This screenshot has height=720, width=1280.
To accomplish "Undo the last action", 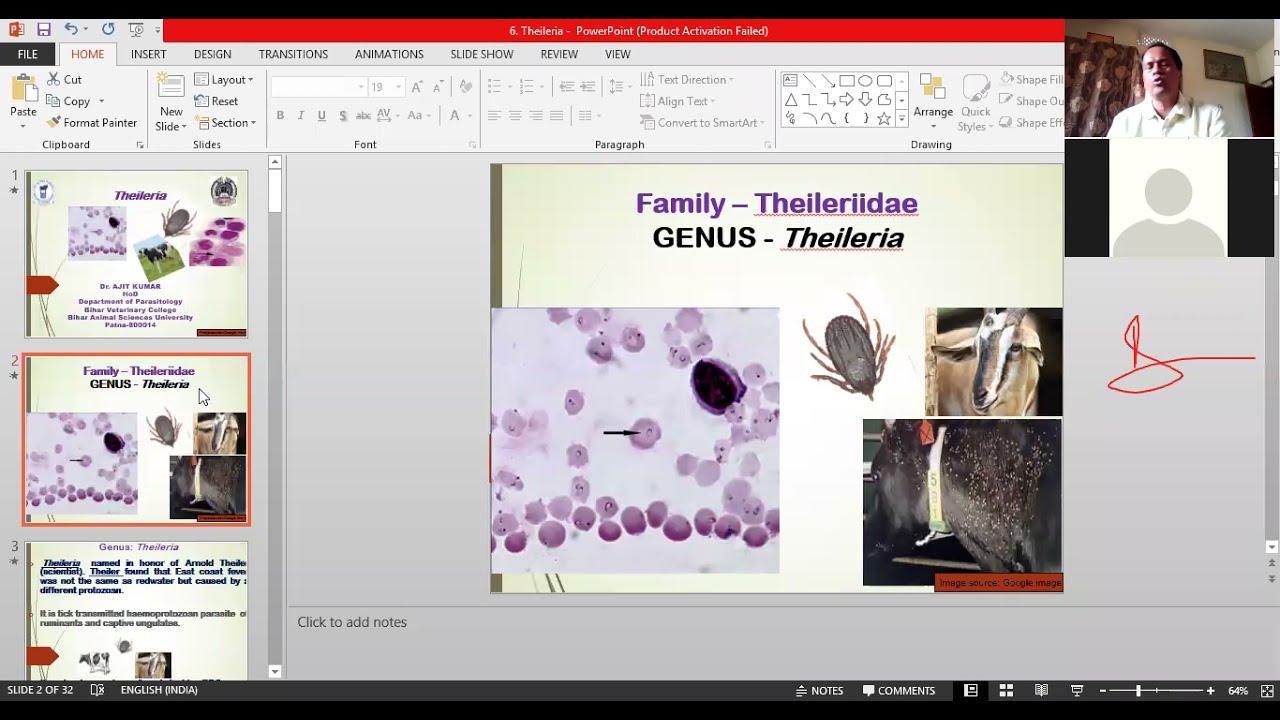I will click(71, 30).
